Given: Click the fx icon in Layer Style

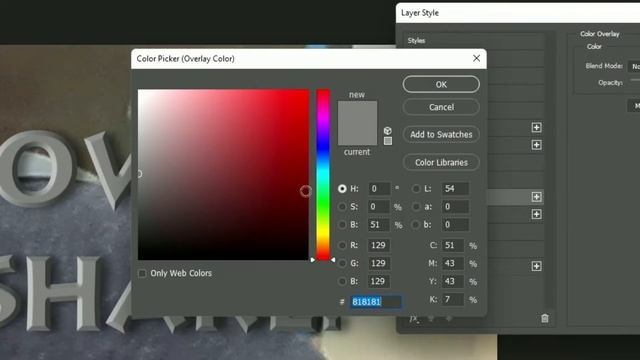Looking at the screenshot, I should point(414,318).
